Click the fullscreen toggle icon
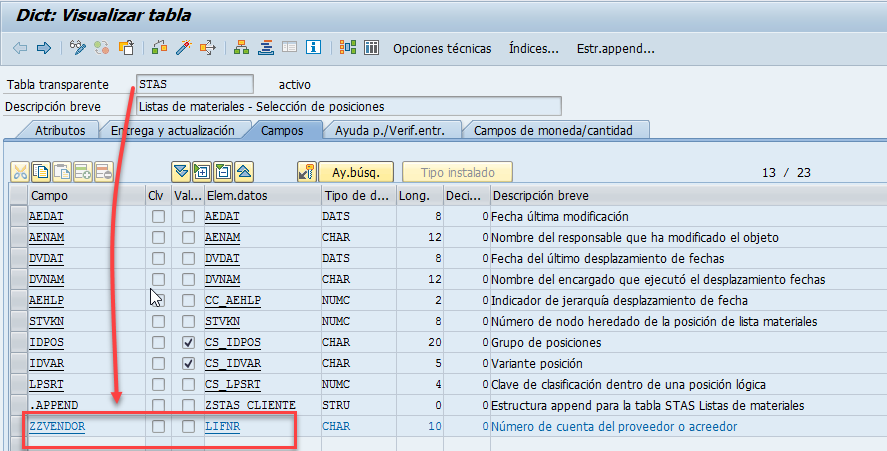Viewport: 887px width, 451px height. 290,48
